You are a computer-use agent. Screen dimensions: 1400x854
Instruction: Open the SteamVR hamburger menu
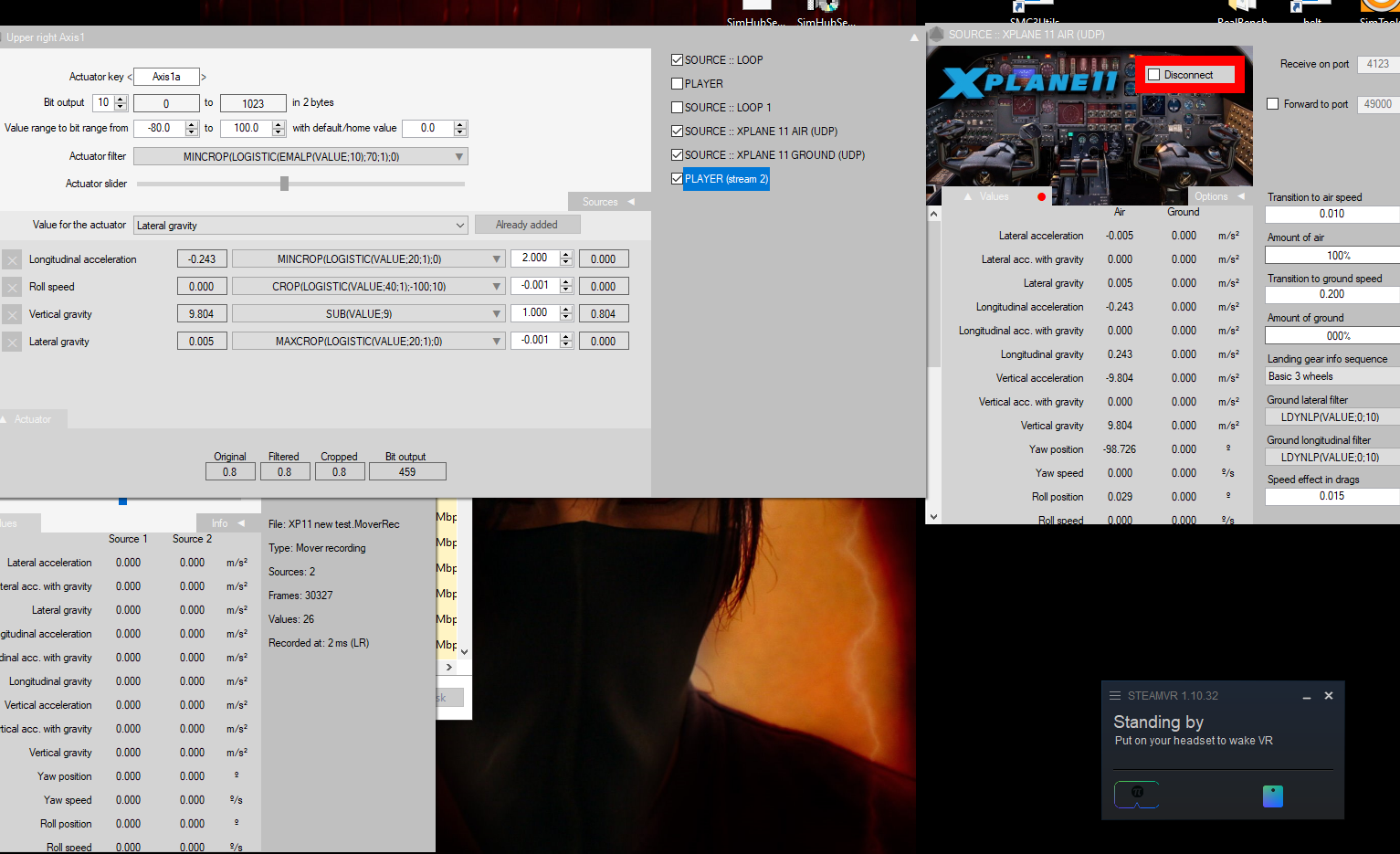[x=1115, y=696]
